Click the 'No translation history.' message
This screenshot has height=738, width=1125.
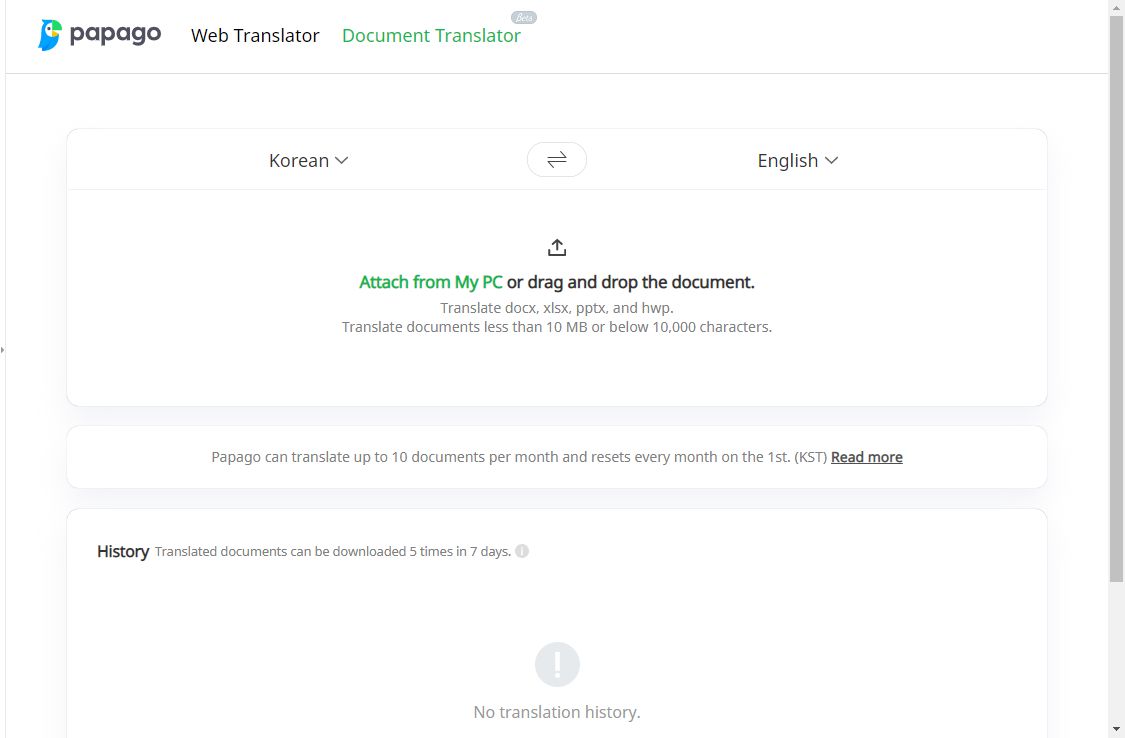pyautogui.click(x=557, y=712)
